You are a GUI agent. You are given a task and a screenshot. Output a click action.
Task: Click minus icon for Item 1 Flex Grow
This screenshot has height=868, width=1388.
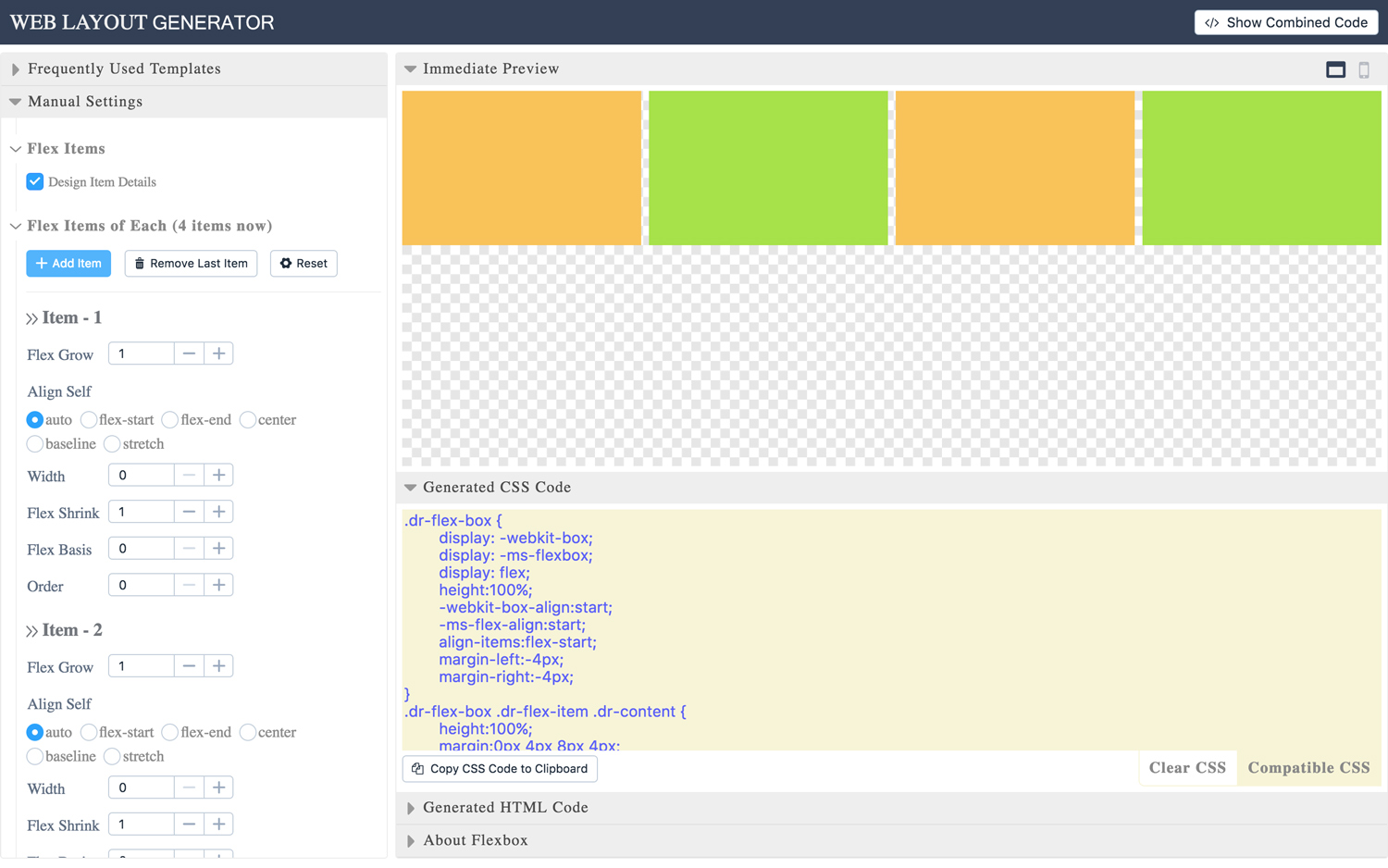point(189,353)
